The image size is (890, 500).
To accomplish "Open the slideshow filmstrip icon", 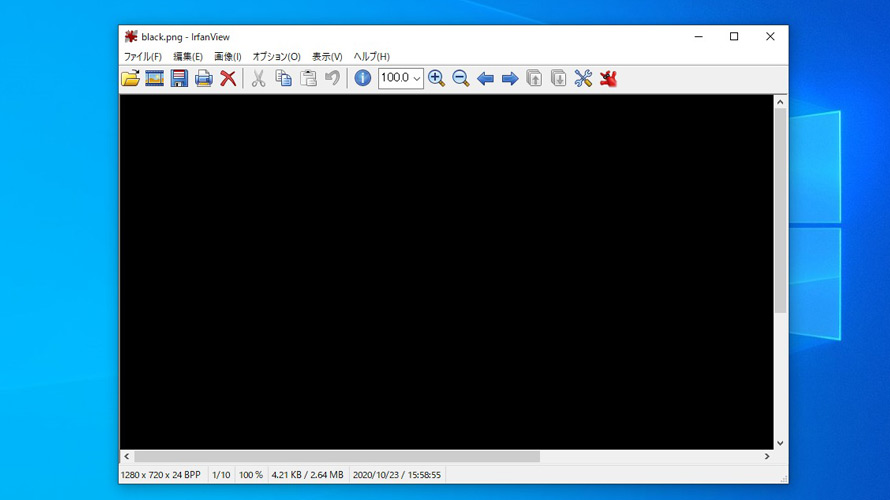I will (x=155, y=78).
